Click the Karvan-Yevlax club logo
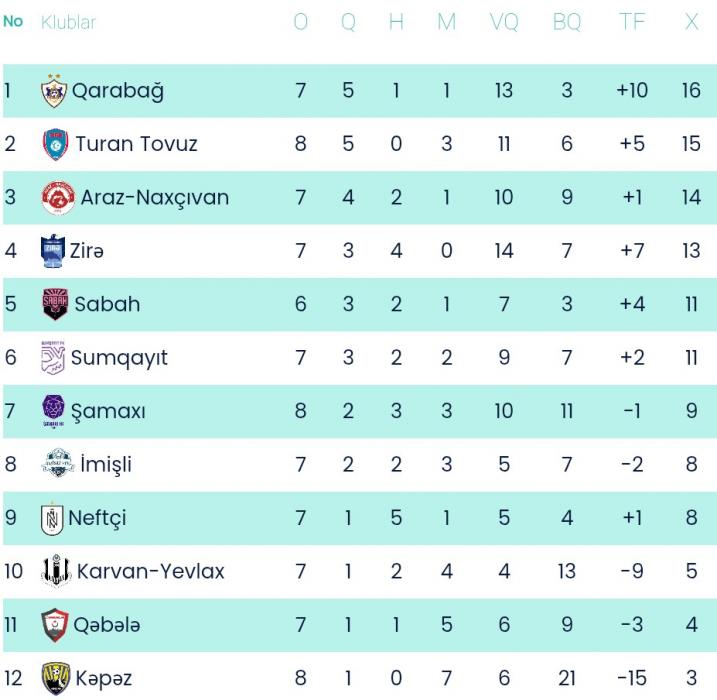717x700 pixels. tap(55, 572)
